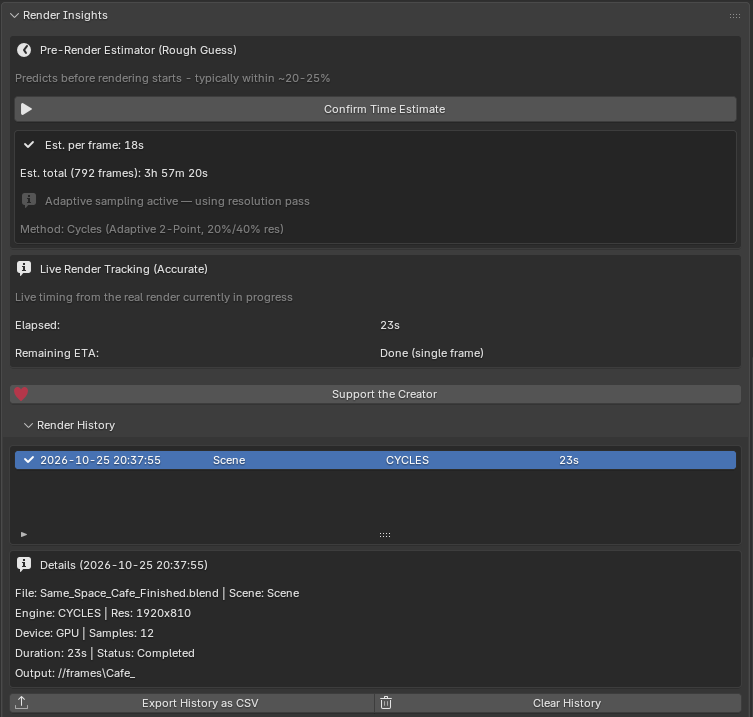Viewport: 753px width, 717px height.
Task: Collapse the Render History section
Action: pyautogui.click(x=28, y=425)
